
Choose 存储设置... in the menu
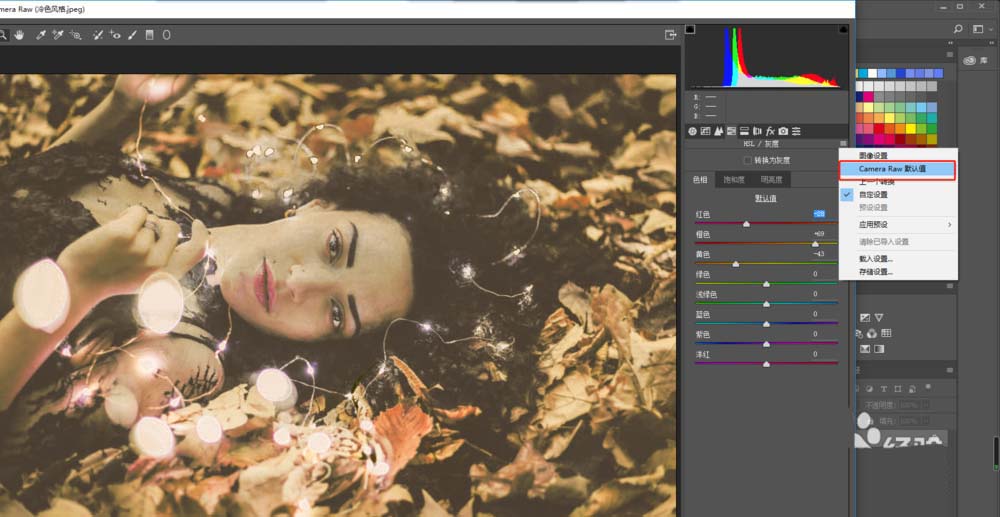tap(876, 272)
